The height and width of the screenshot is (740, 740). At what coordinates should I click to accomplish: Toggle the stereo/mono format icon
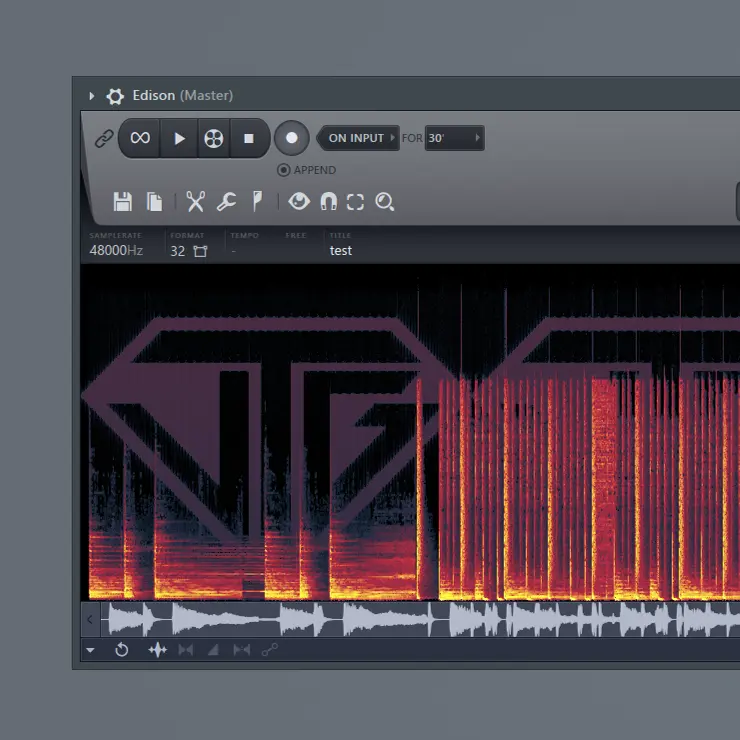click(x=201, y=251)
